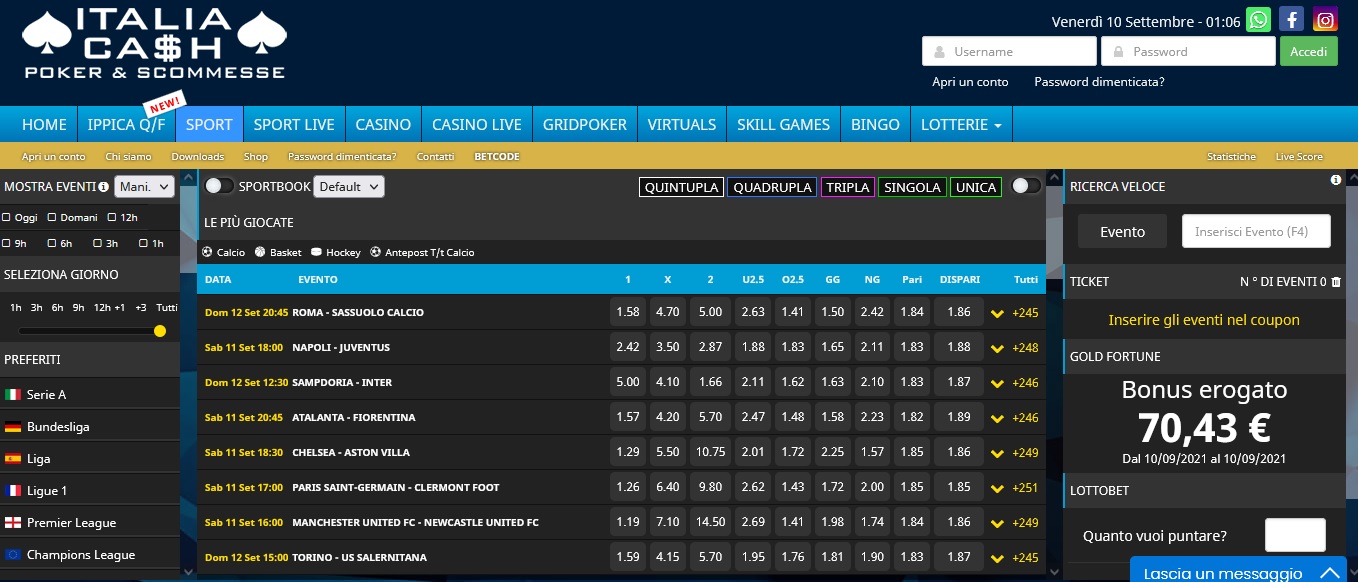Click the events table vertical scrollbar

1052,373
